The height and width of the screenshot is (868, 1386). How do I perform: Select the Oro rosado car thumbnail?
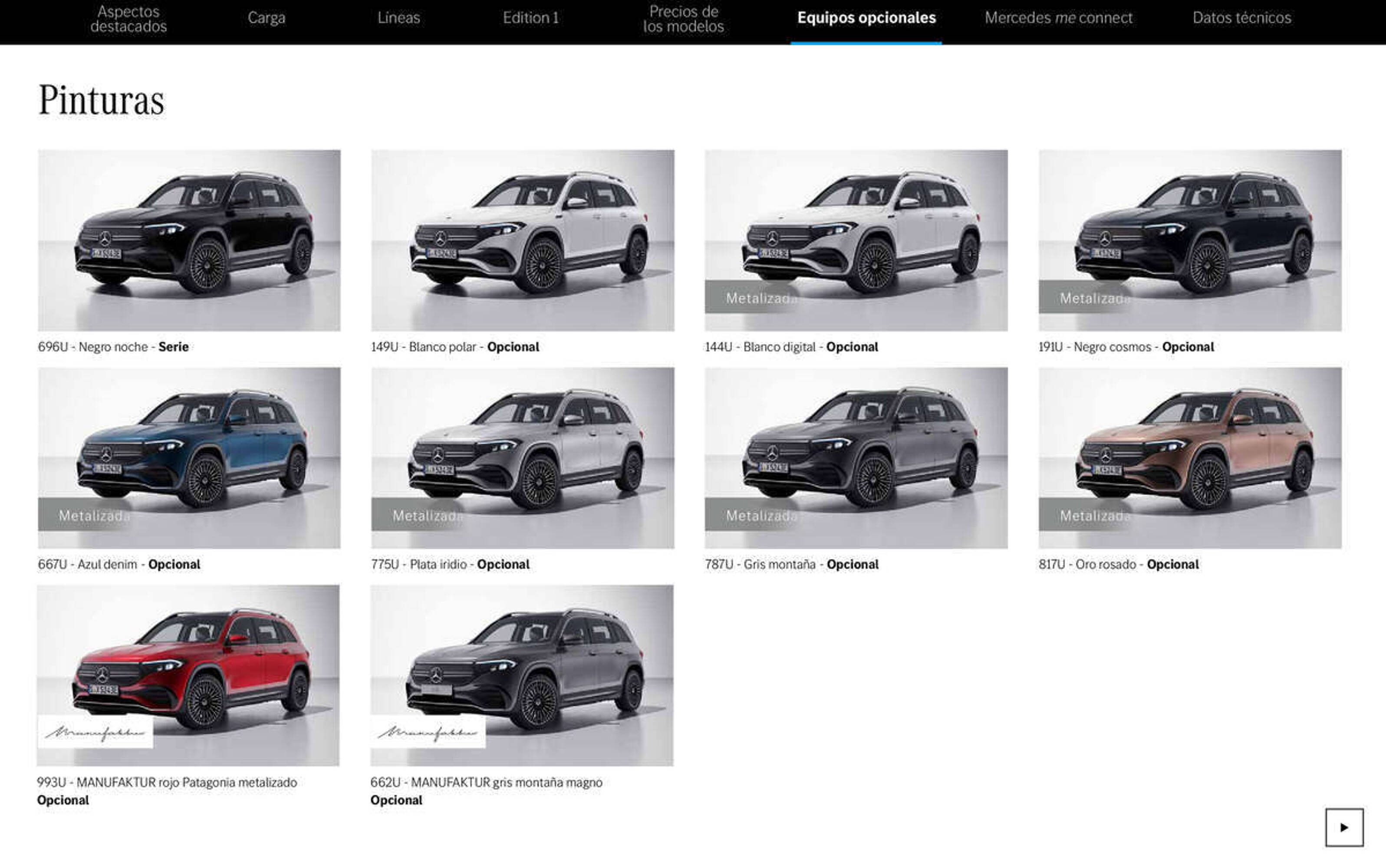point(1190,458)
